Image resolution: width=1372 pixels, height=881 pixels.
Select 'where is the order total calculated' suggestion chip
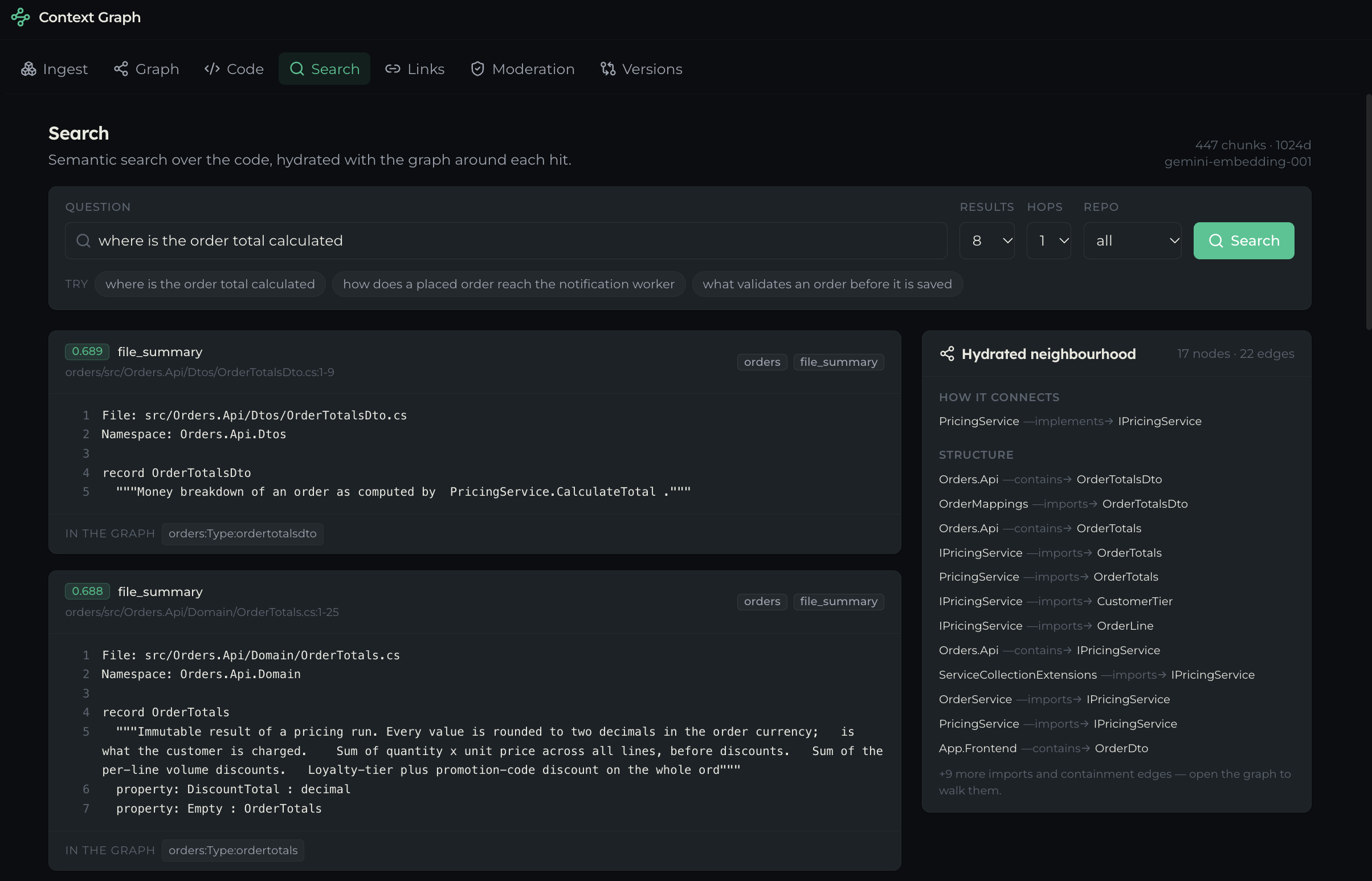tap(210, 284)
